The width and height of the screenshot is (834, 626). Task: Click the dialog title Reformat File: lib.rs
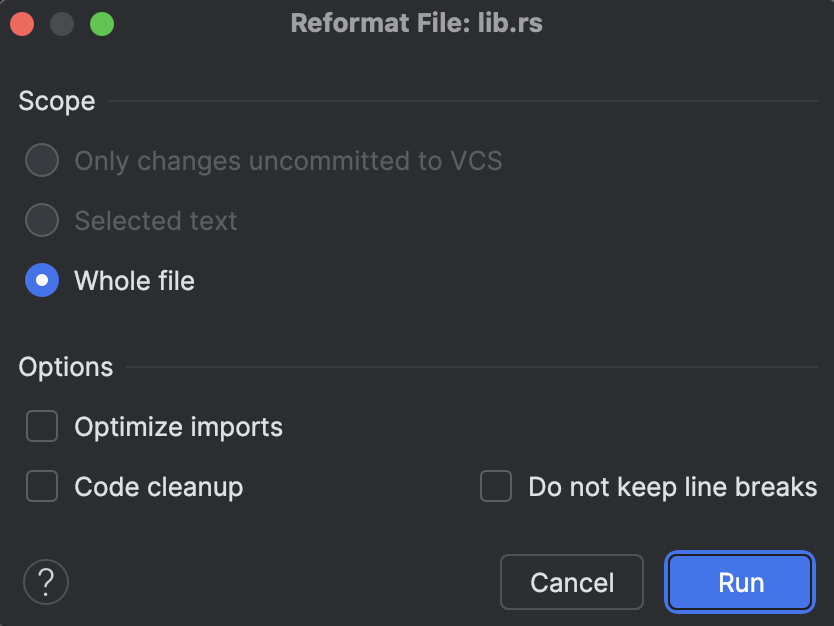(417, 23)
